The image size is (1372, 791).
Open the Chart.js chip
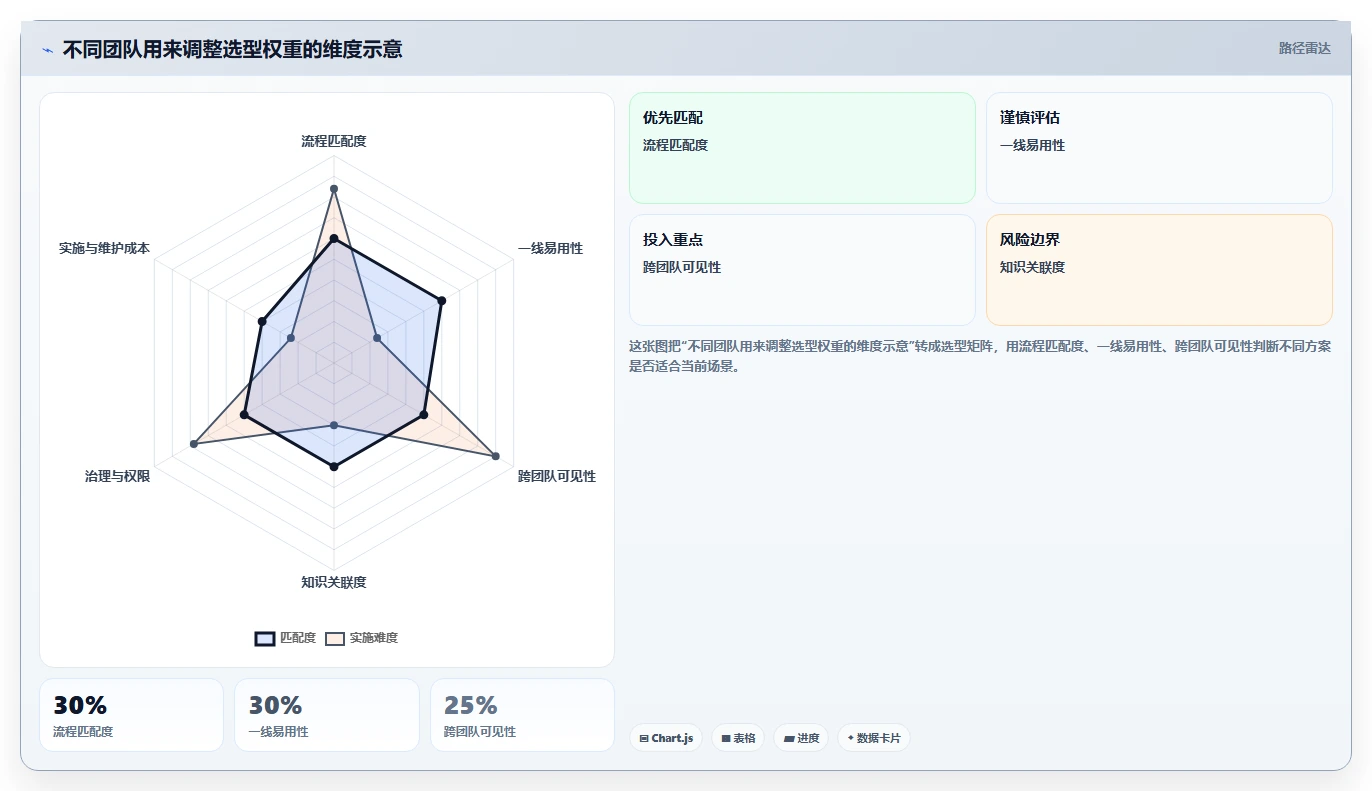(x=666, y=738)
